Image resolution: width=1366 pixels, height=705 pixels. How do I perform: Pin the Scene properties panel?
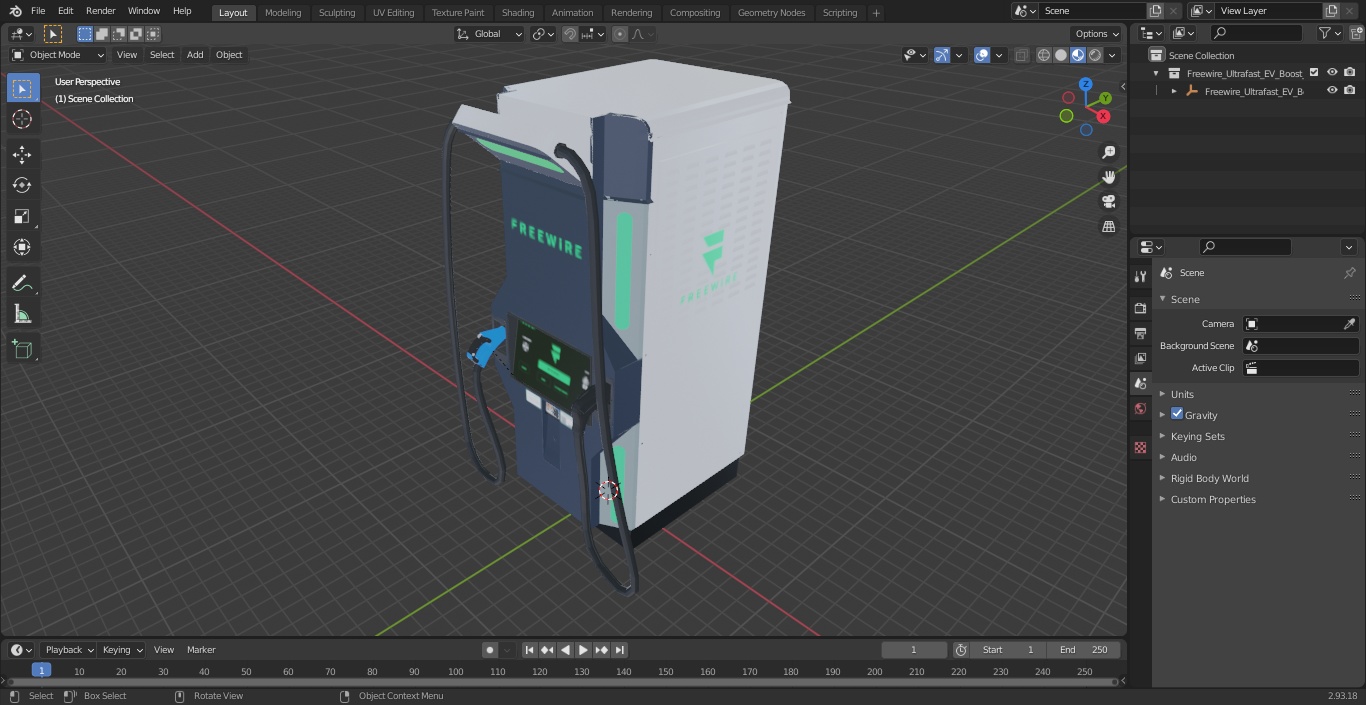(x=1349, y=273)
